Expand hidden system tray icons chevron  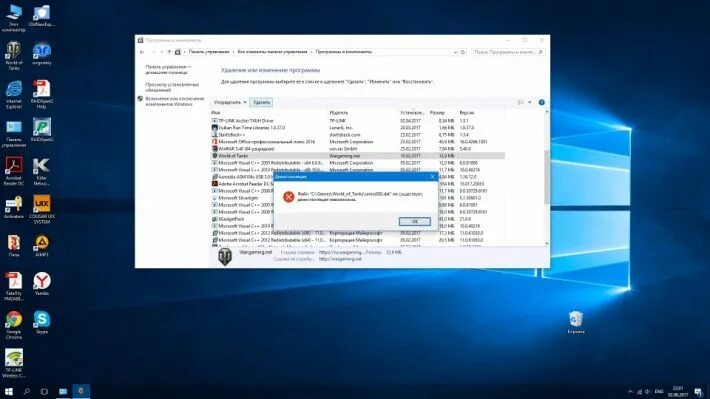[x=630, y=392]
